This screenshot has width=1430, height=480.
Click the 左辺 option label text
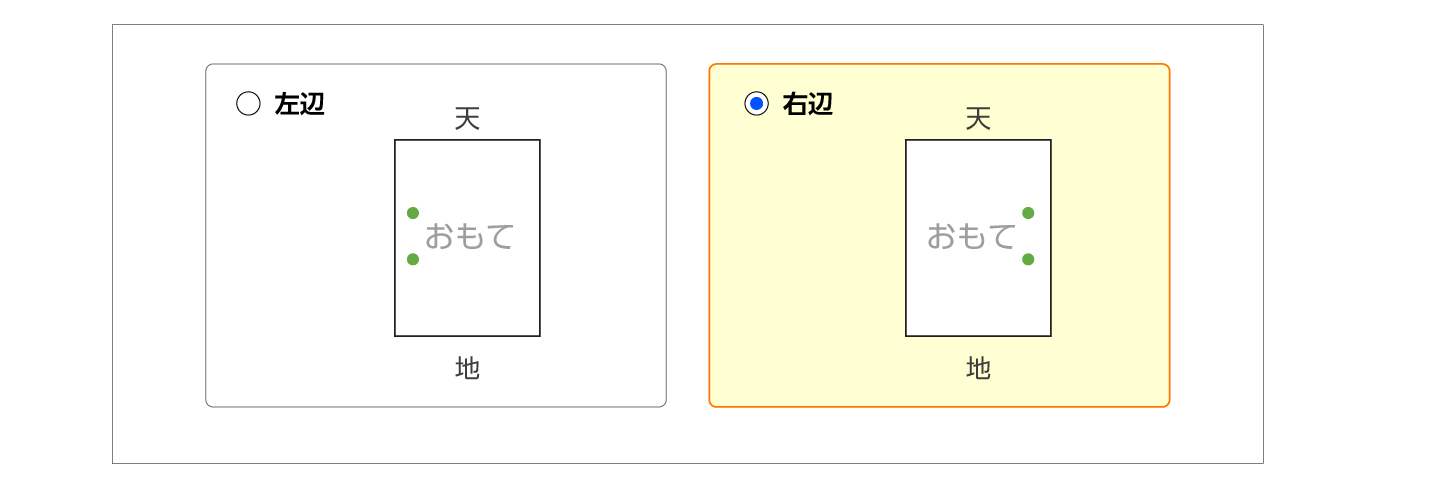point(300,104)
